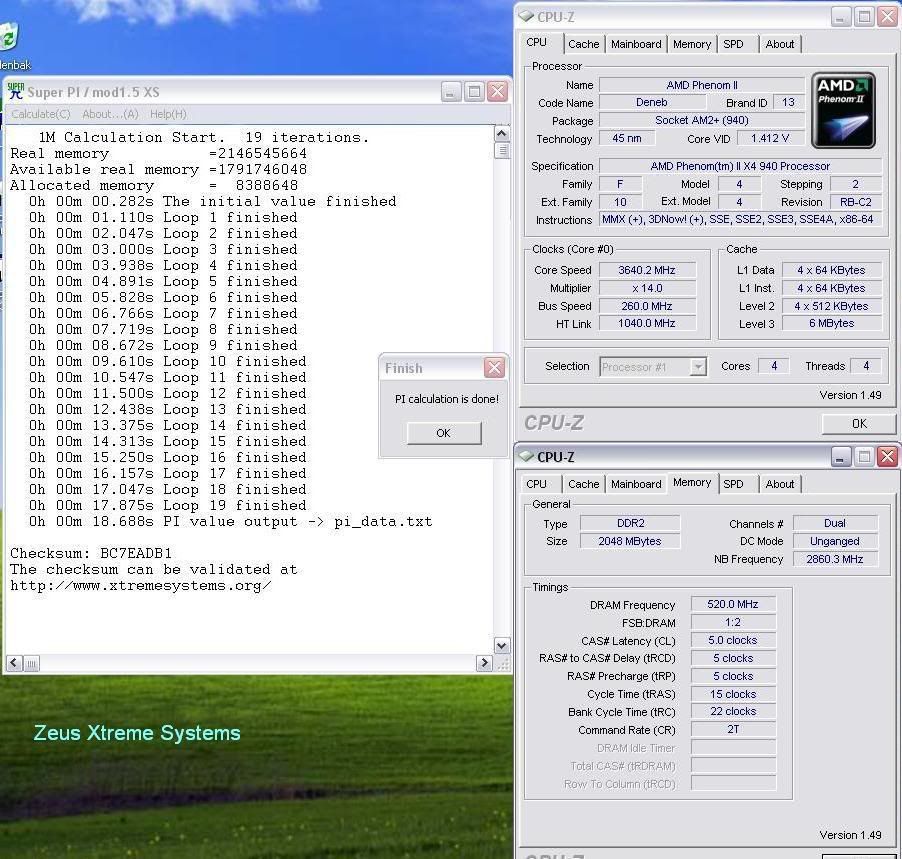
Task: Click the Bank Cycle Time value 22 clocks
Action: tap(733, 712)
